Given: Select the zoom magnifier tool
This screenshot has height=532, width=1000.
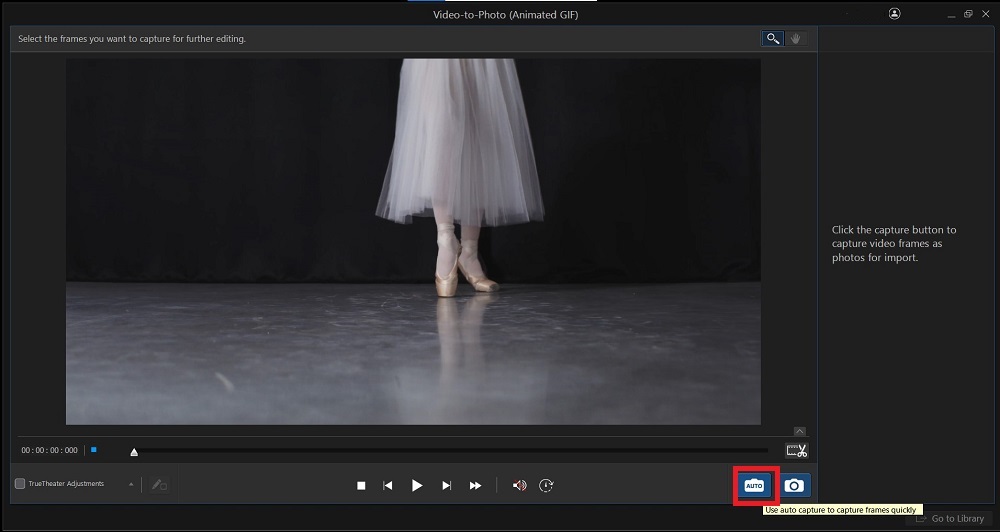Looking at the screenshot, I should (x=773, y=39).
